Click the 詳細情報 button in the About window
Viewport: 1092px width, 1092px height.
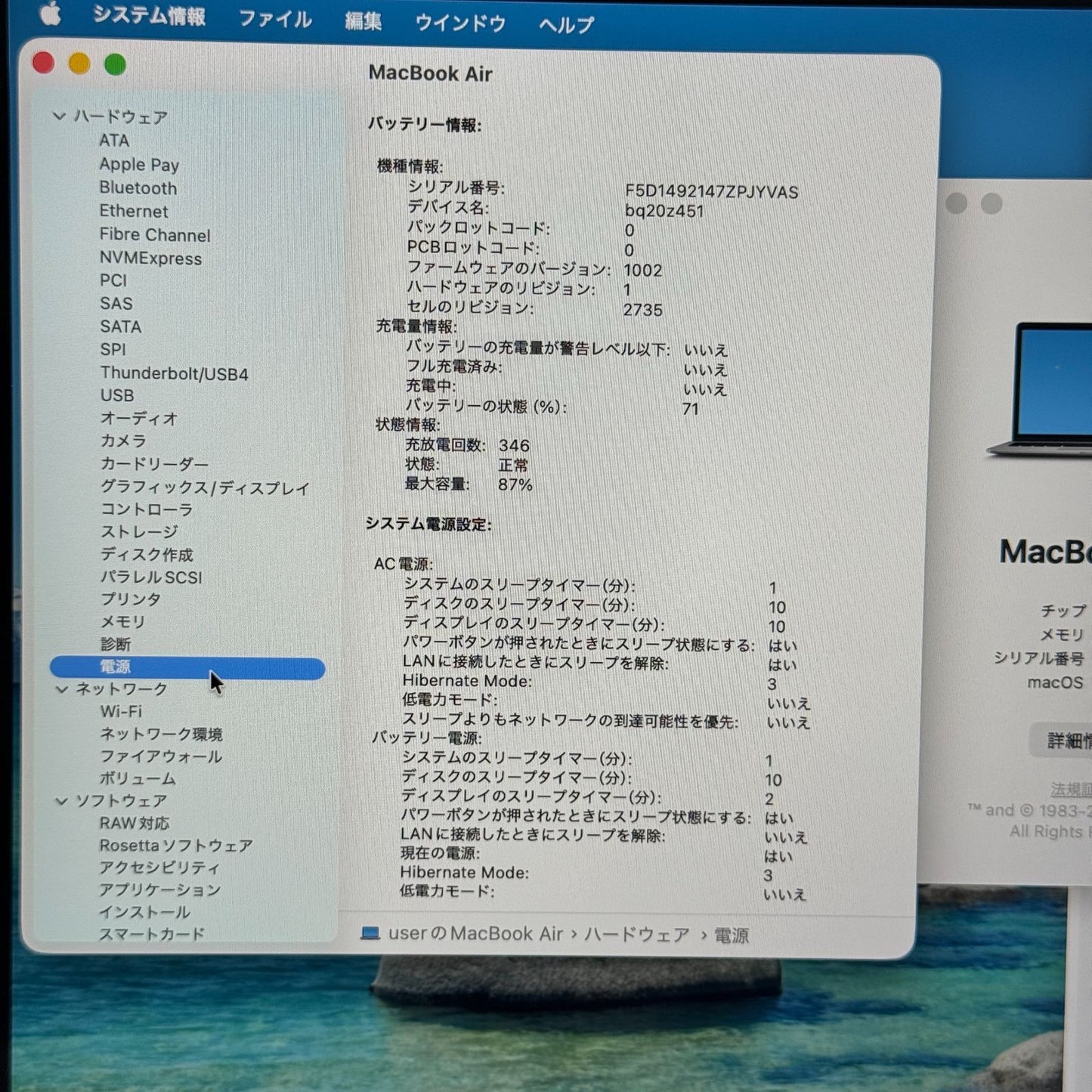1060,741
